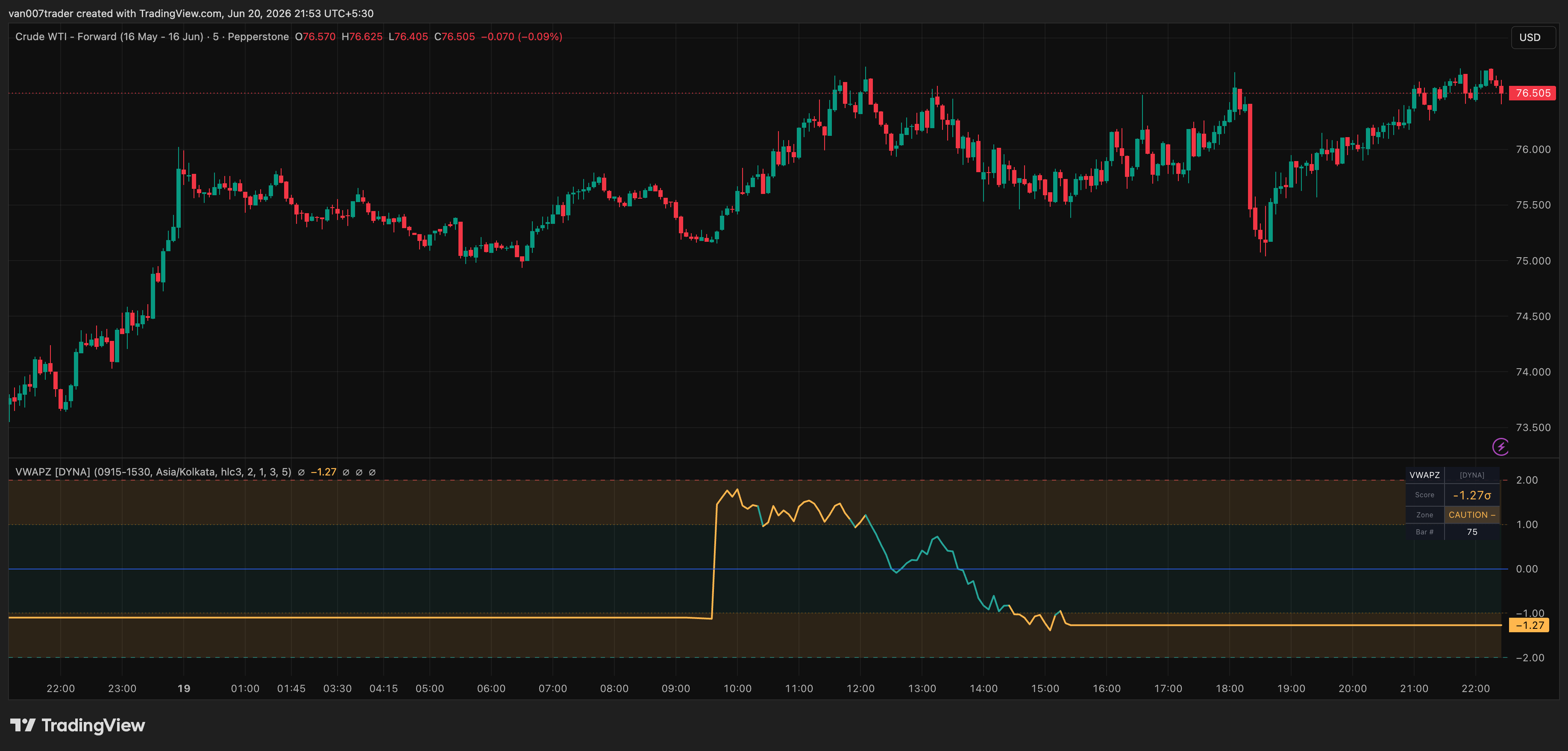This screenshot has width=1568, height=751.
Task: Click the 21:00 time axis label
Action: 1414,689
